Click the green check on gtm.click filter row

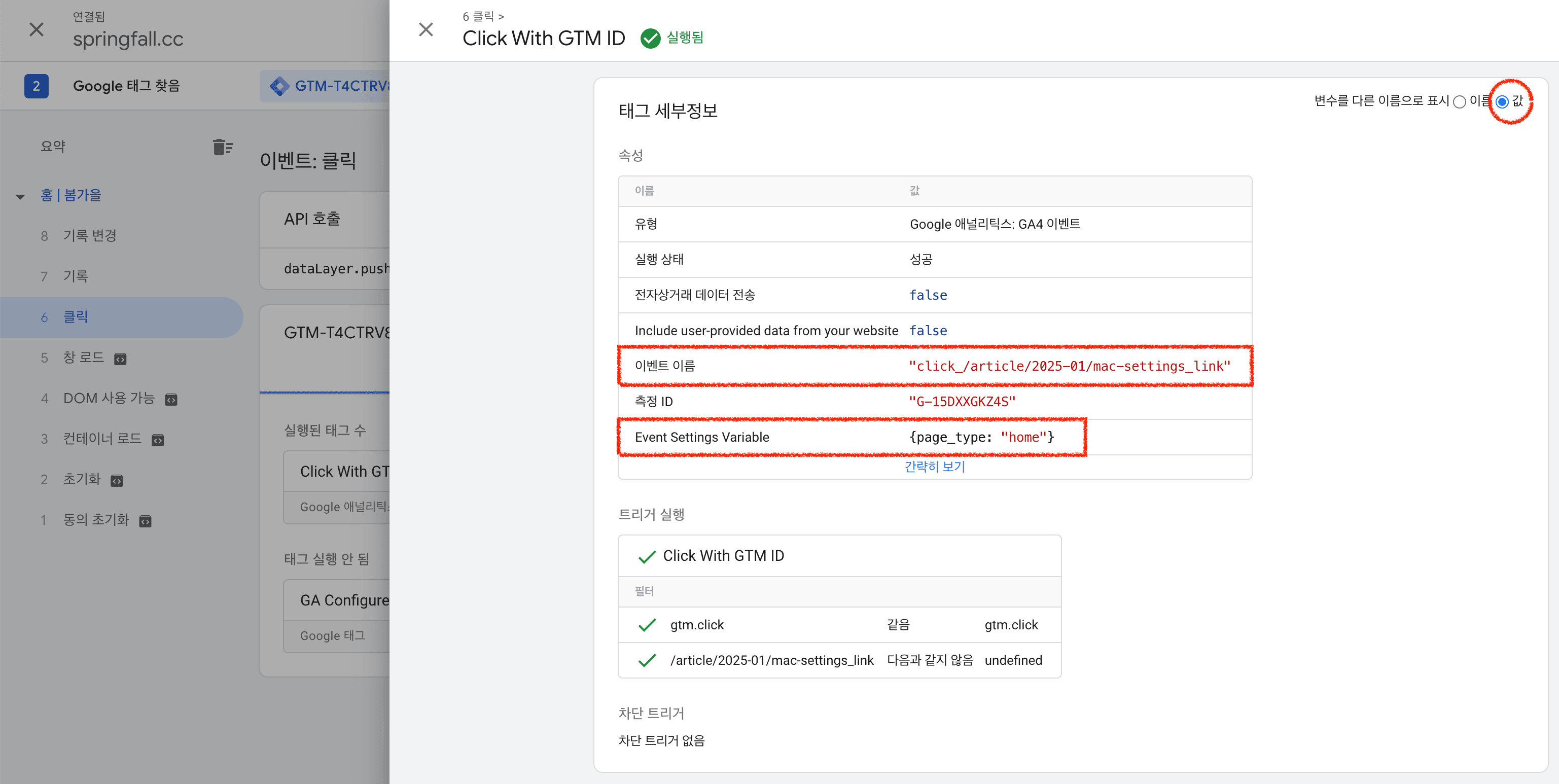647,624
